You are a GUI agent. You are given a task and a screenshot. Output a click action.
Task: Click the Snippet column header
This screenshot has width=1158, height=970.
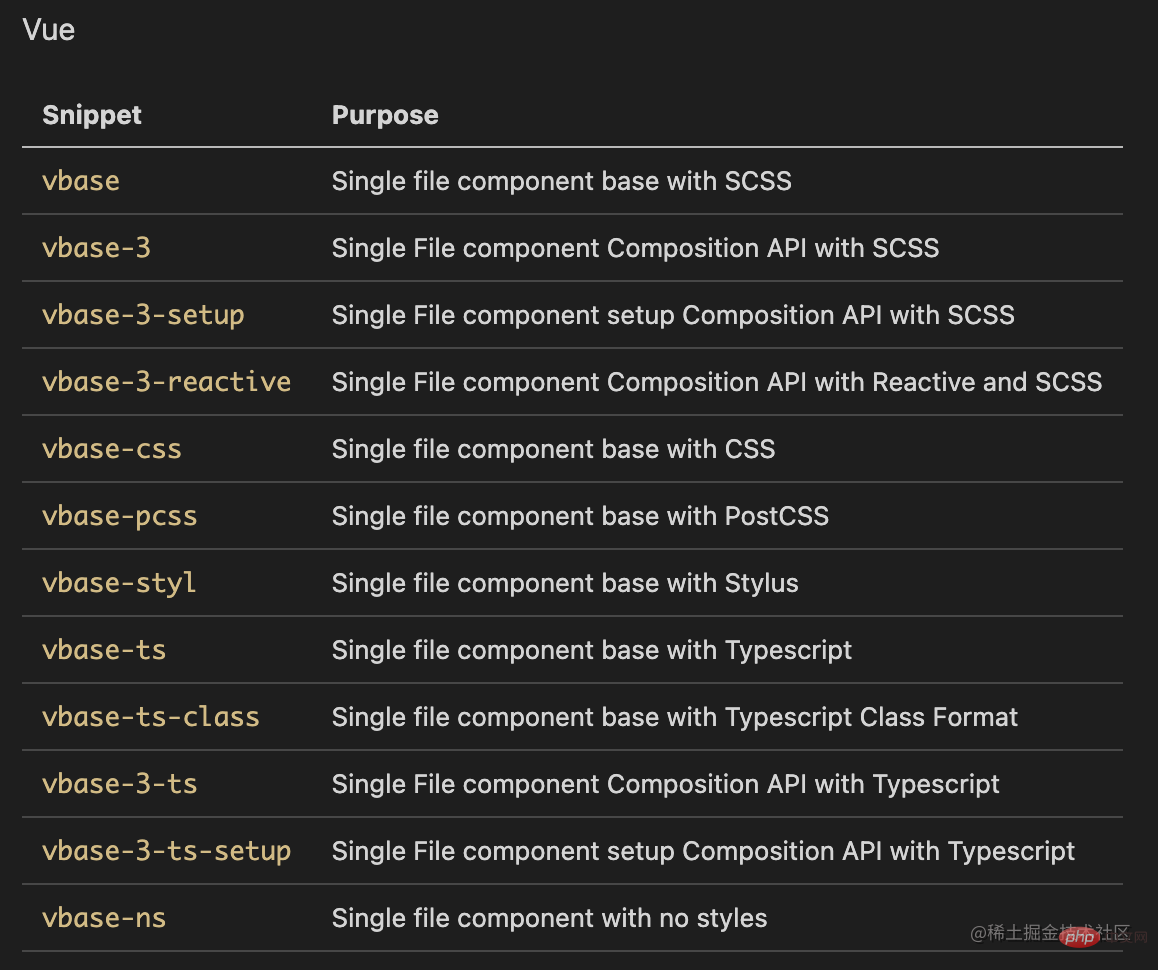(x=92, y=115)
